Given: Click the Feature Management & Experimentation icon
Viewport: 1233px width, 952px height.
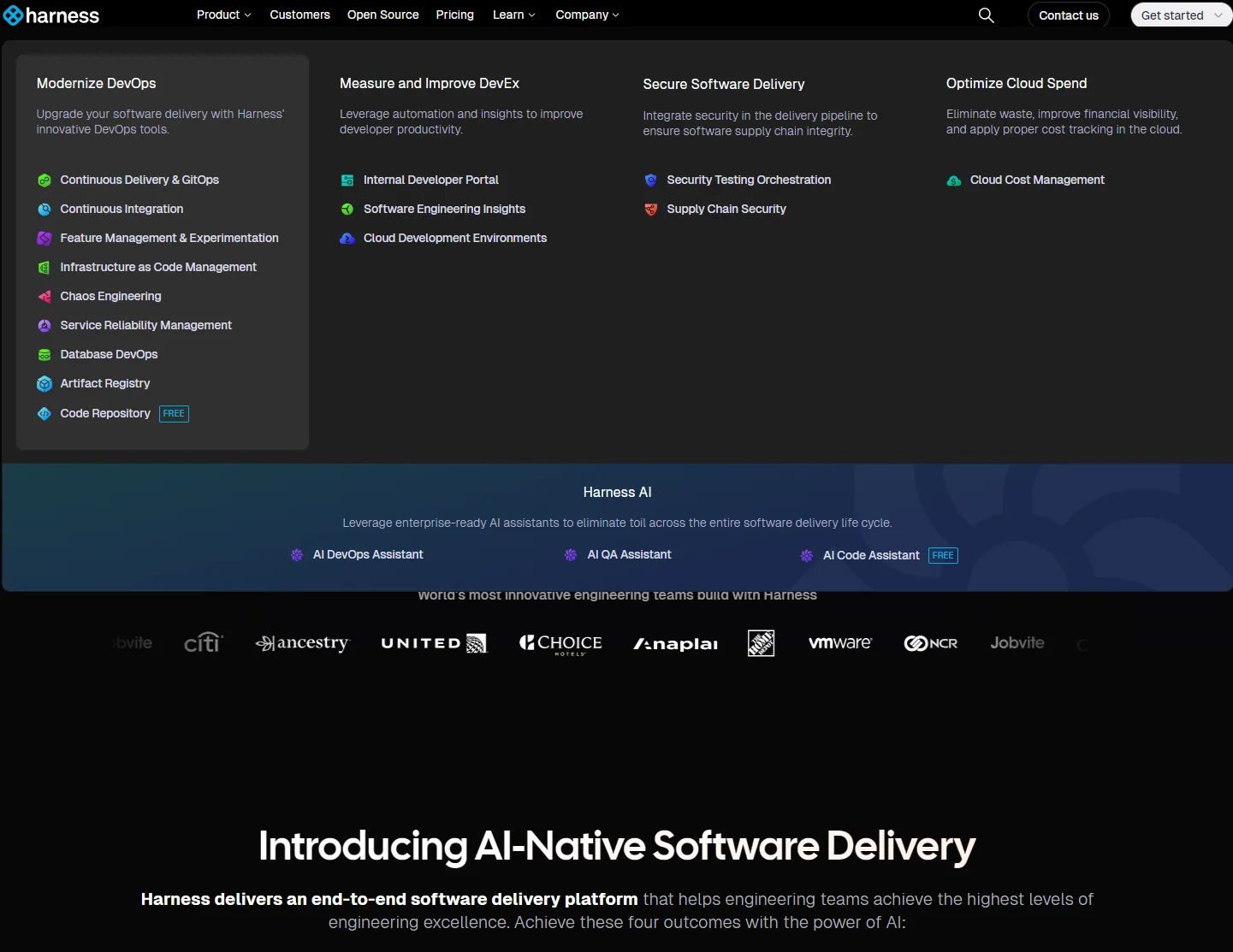Looking at the screenshot, I should (44, 239).
